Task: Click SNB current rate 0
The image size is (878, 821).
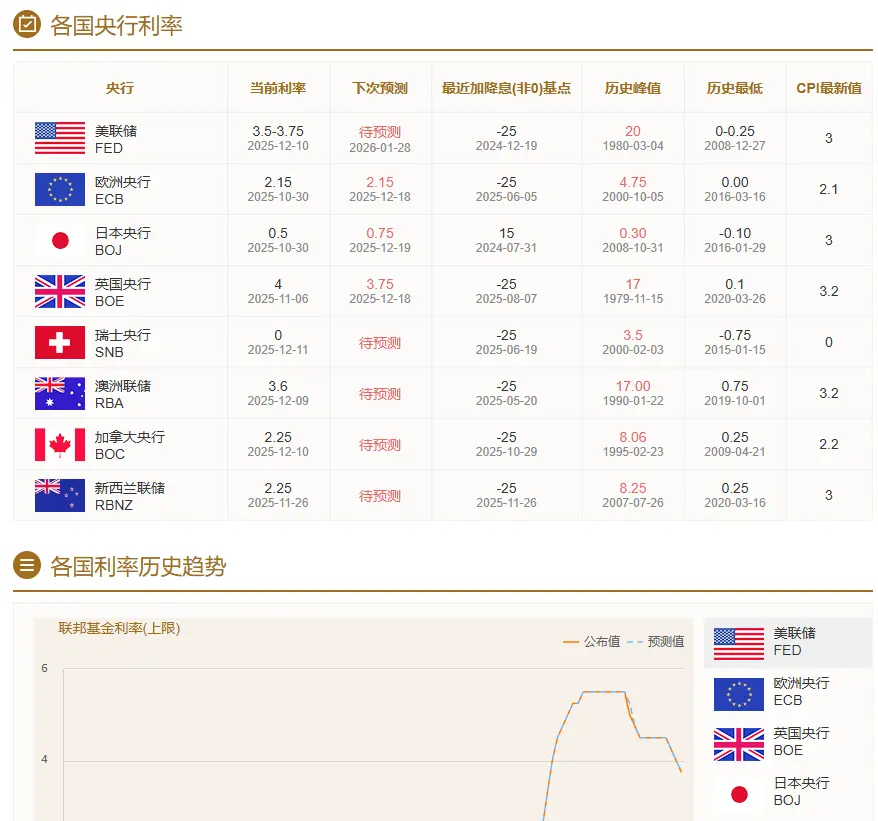Action: point(278,335)
